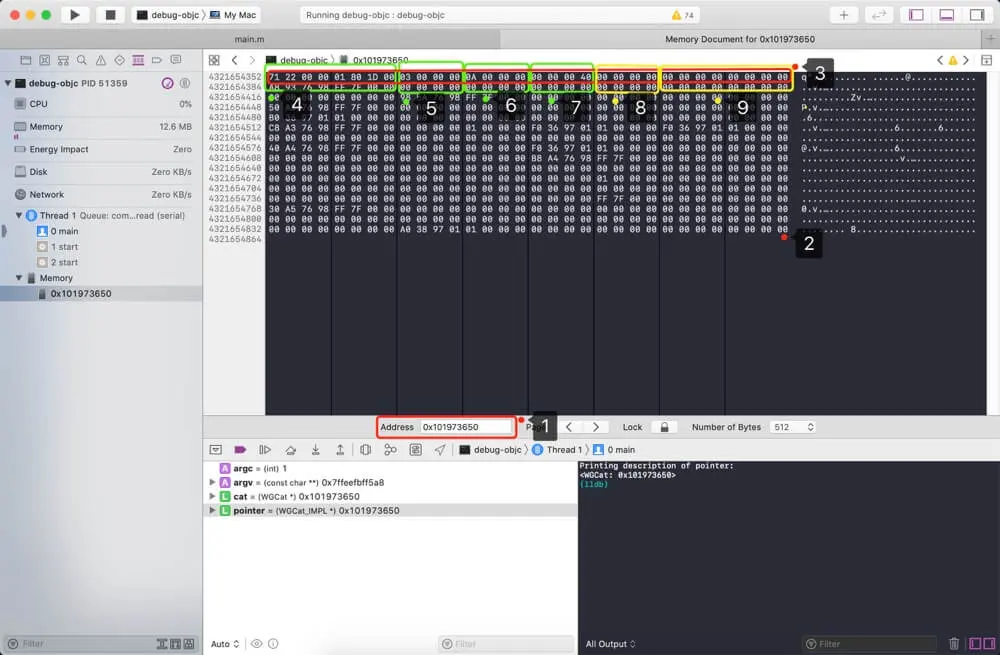Click the Quick Look eye icon

coord(256,644)
